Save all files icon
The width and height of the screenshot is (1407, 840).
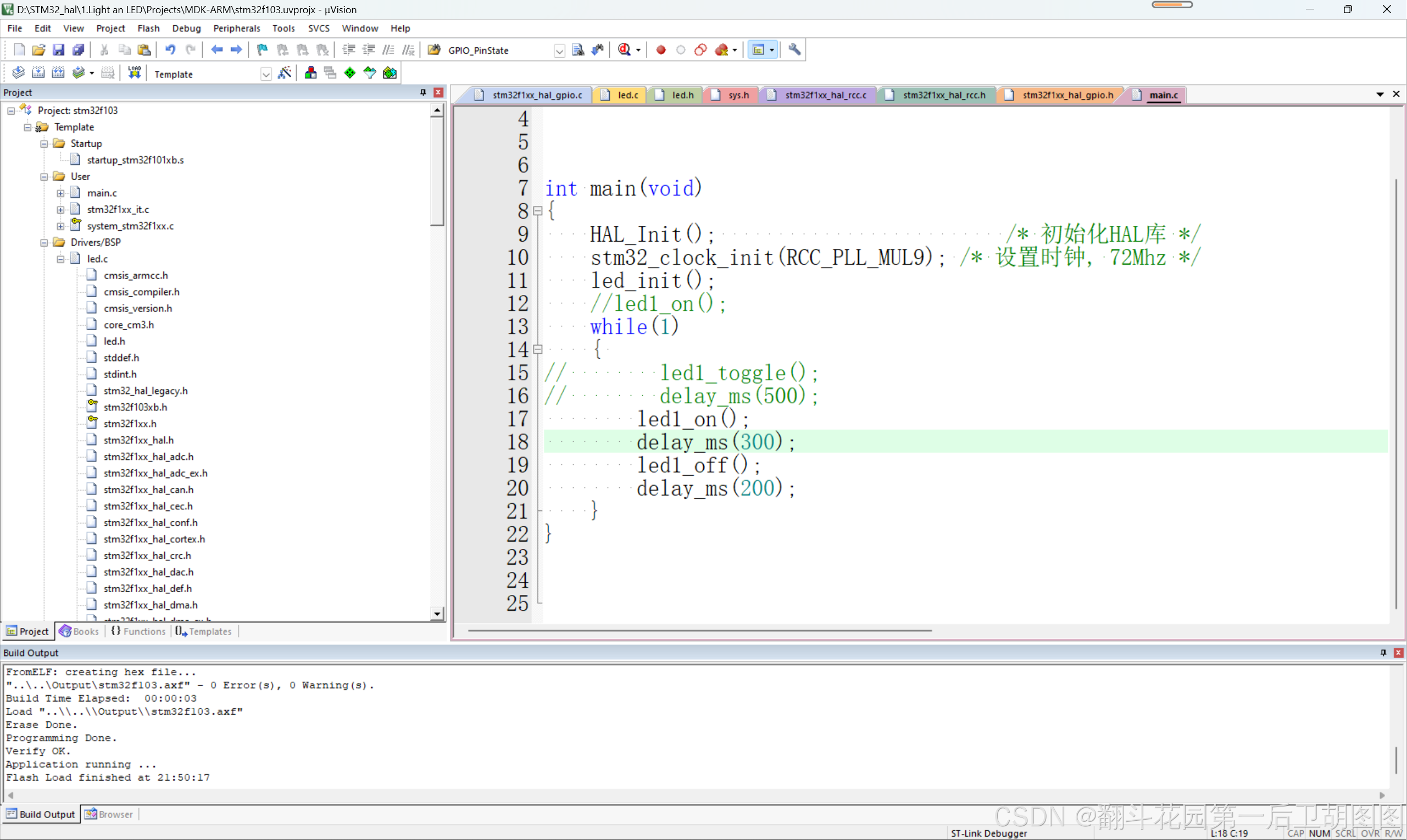[78, 50]
